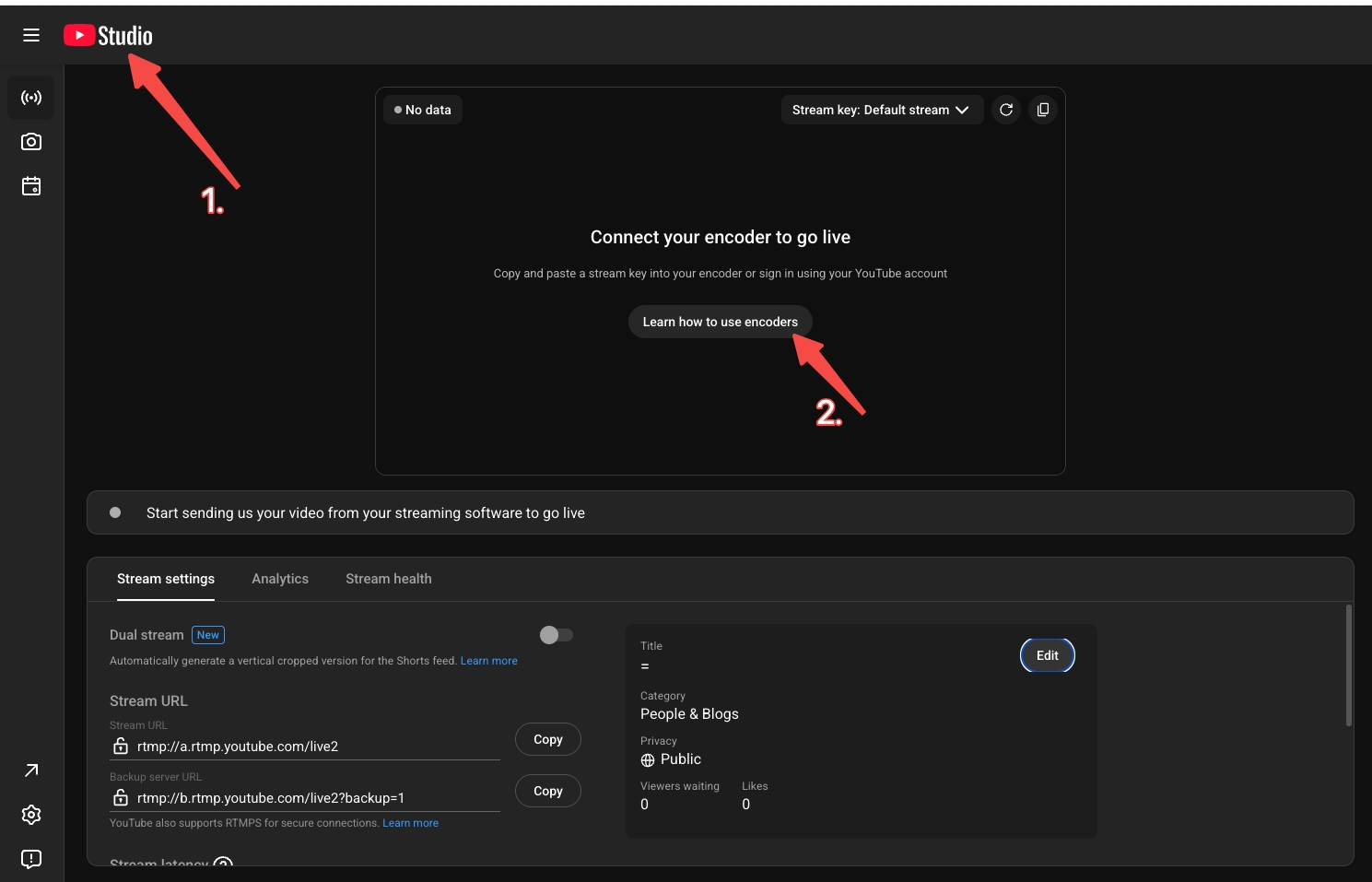Click the globe icon next to Public
Viewport: 1372px width, 882px height.
[x=648, y=760]
